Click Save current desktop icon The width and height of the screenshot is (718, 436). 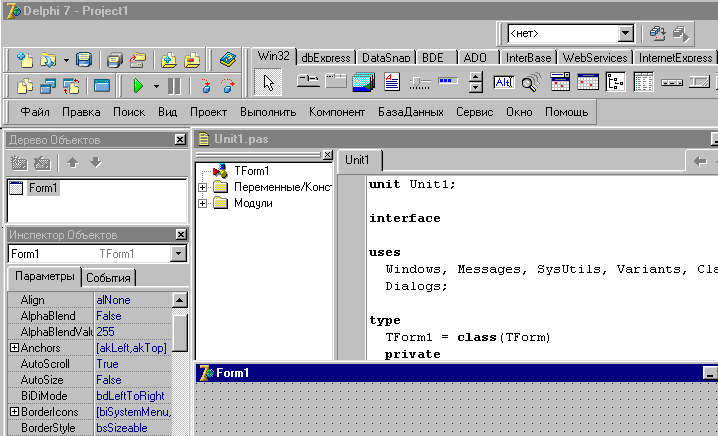coord(658,33)
